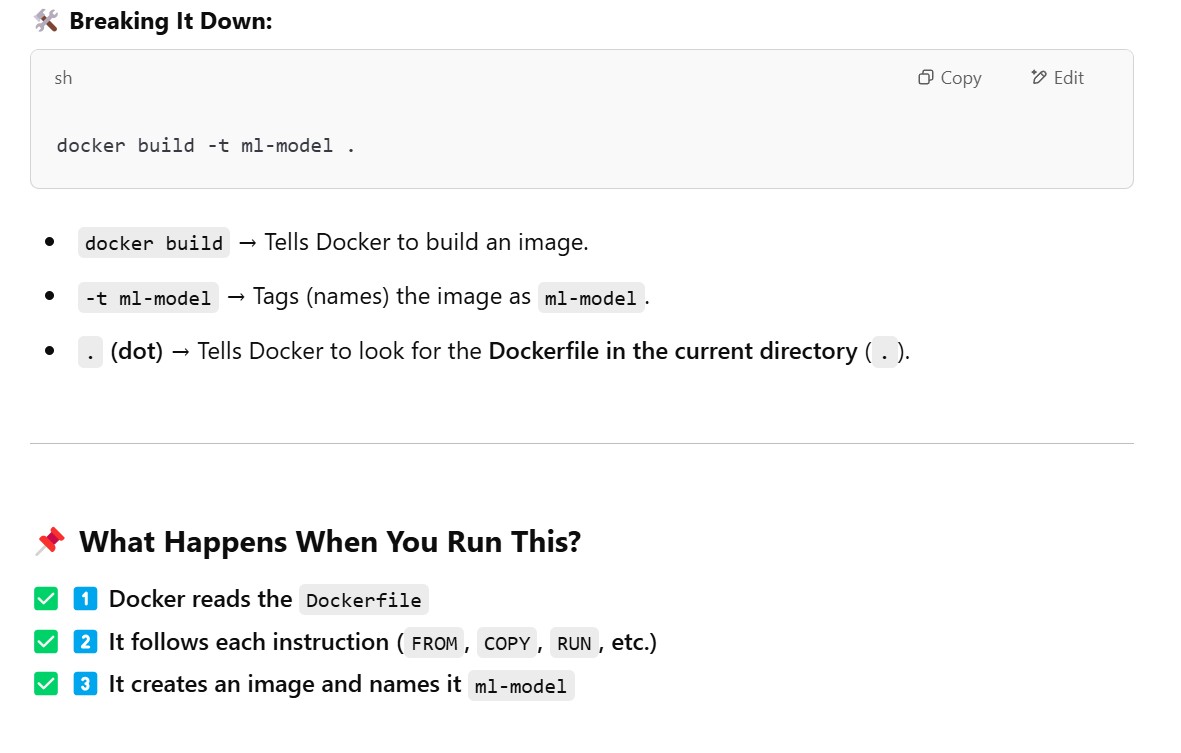Click the blue number 2 emoji
This screenshot has height=753, width=1181.
pyautogui.click(x=85, y=642)
